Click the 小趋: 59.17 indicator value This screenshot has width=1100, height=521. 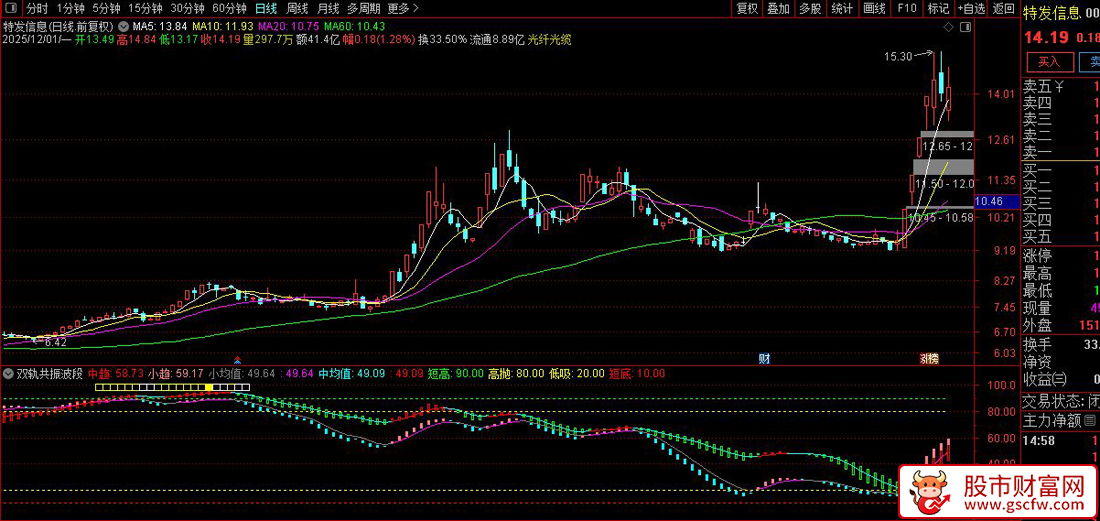pos(175,374)
